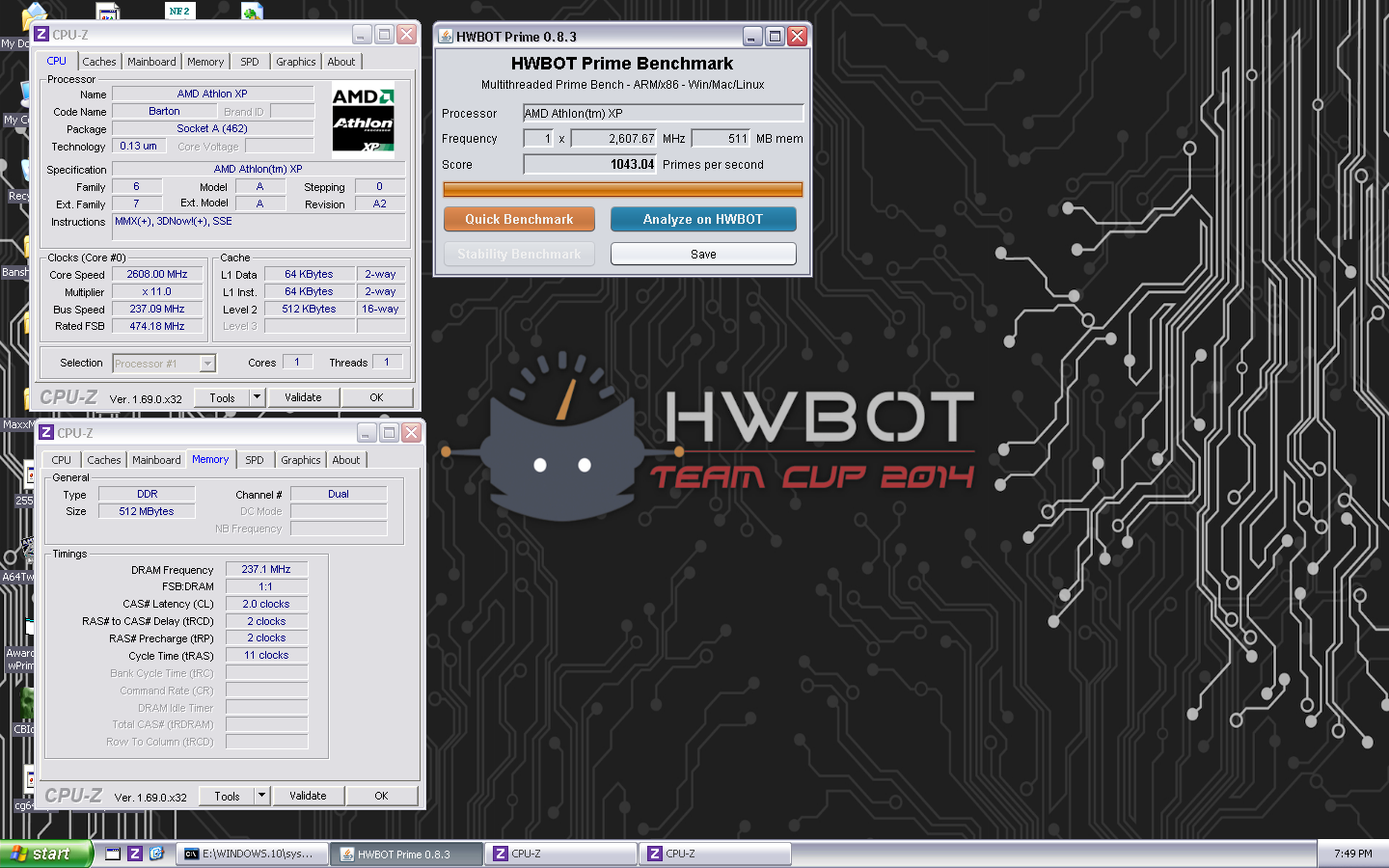Open SPD tab in the top CPU-Z window

250,62
